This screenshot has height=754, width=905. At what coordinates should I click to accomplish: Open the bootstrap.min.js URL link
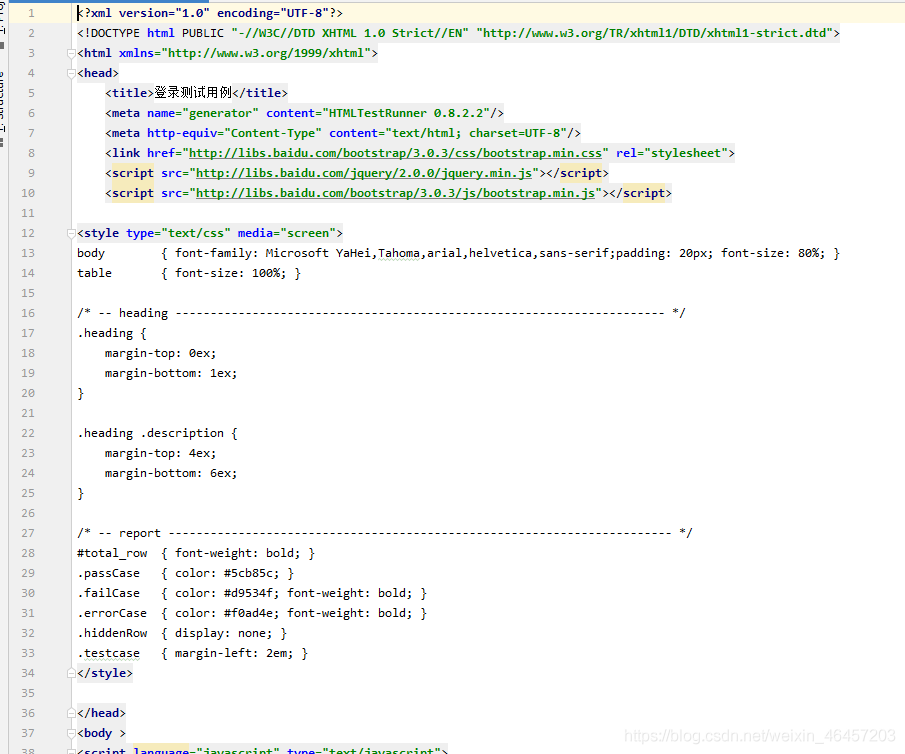pyautogui.click(x=395, y=193)
